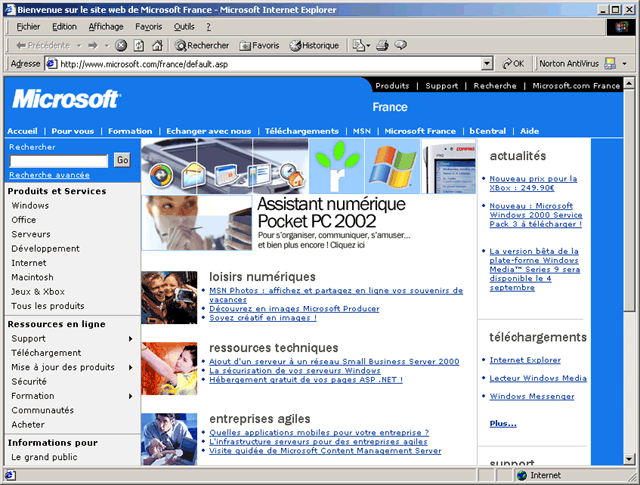The image size is (640, 485).
Task: Stop page loading with the Stop icon
Action: 121,45
